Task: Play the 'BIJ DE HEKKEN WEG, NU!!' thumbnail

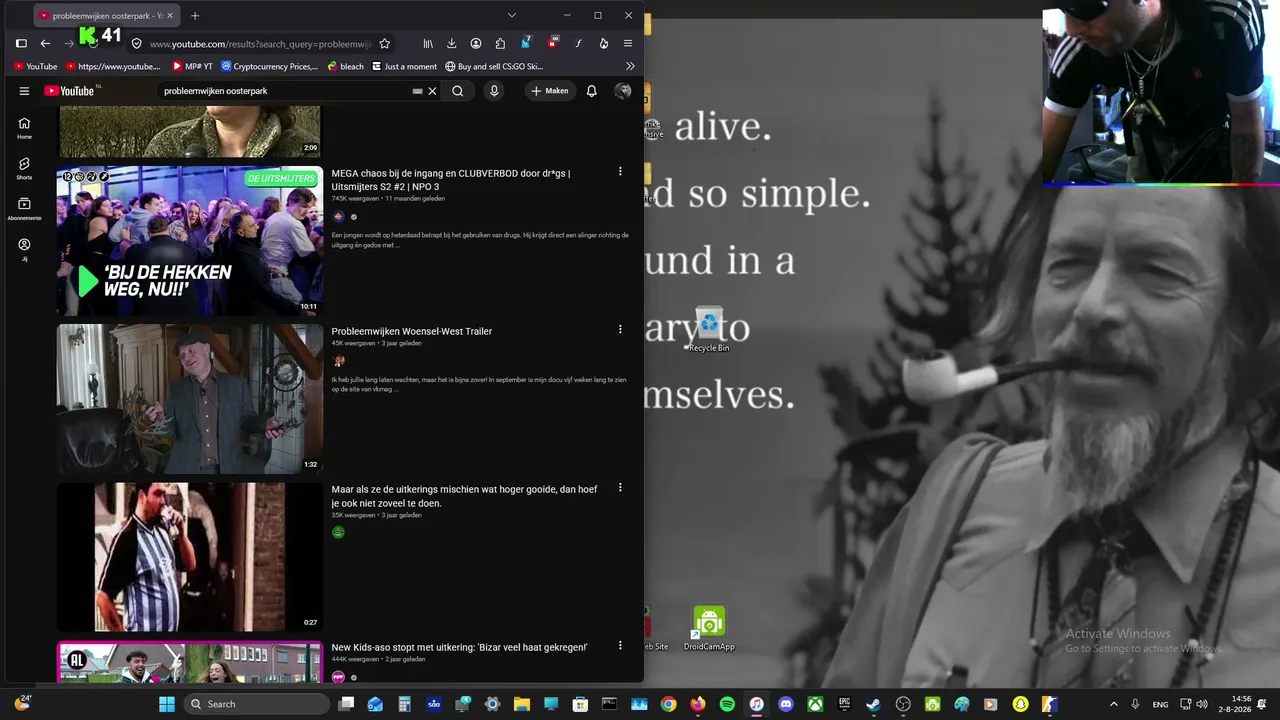Action: pos(190,241)
